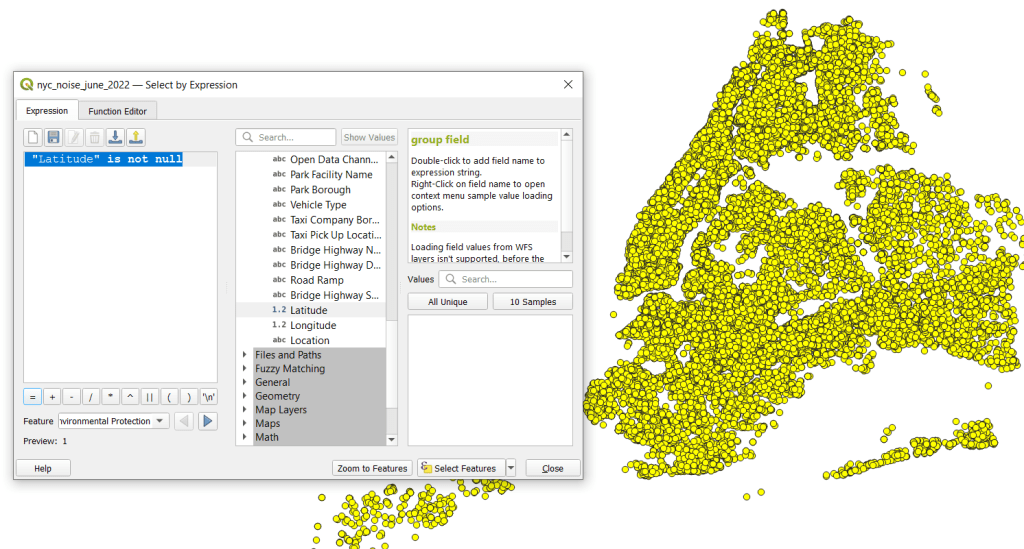Open the Select Features options arrow

point(511,468)
